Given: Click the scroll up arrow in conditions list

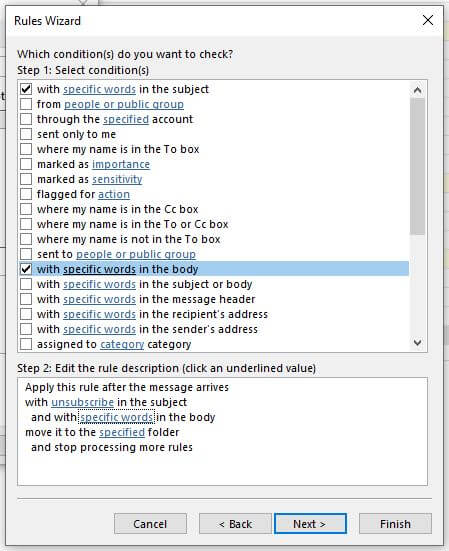Looking at the screenshot, I should pyautogui.click(x=417, y=90).
